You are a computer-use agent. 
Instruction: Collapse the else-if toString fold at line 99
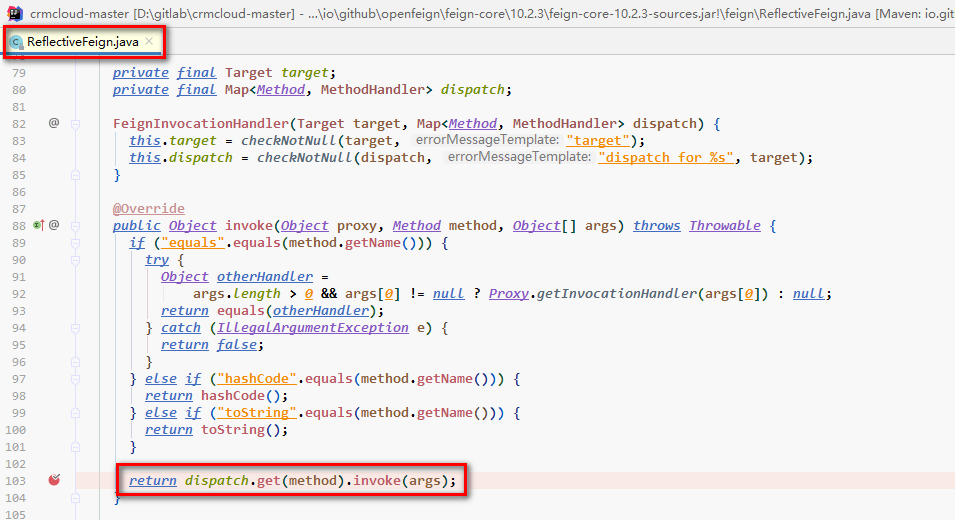tap(76, 413)
